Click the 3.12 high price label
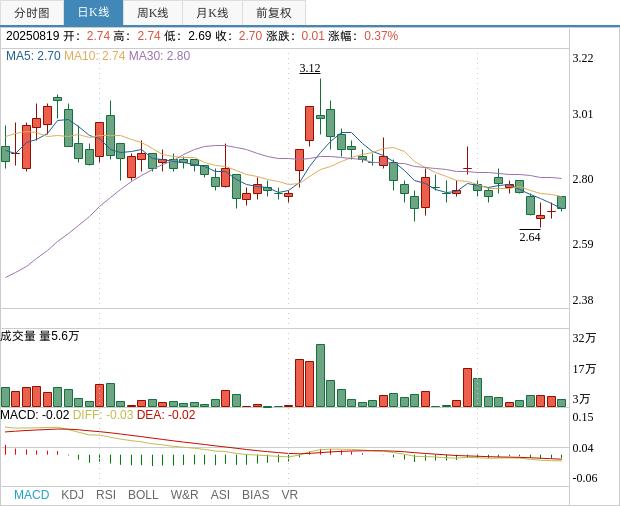Viewport: 620px width, 506px height. [x=310, y=68]
